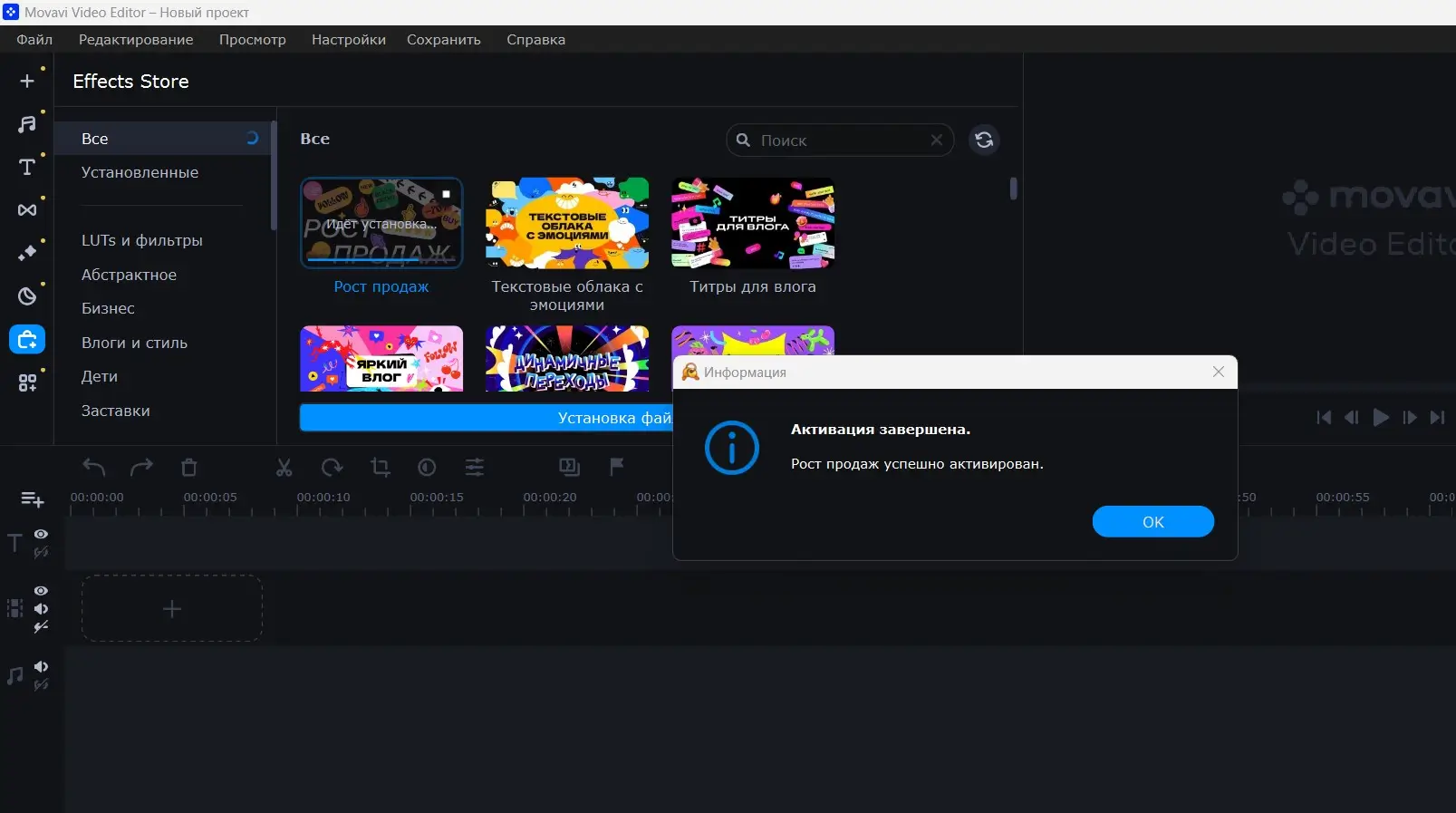This screenshot has width=1456, height=813.
Task: Open Clip properties sliders icon
Action: pyautogui.click(x=475, y=467)
